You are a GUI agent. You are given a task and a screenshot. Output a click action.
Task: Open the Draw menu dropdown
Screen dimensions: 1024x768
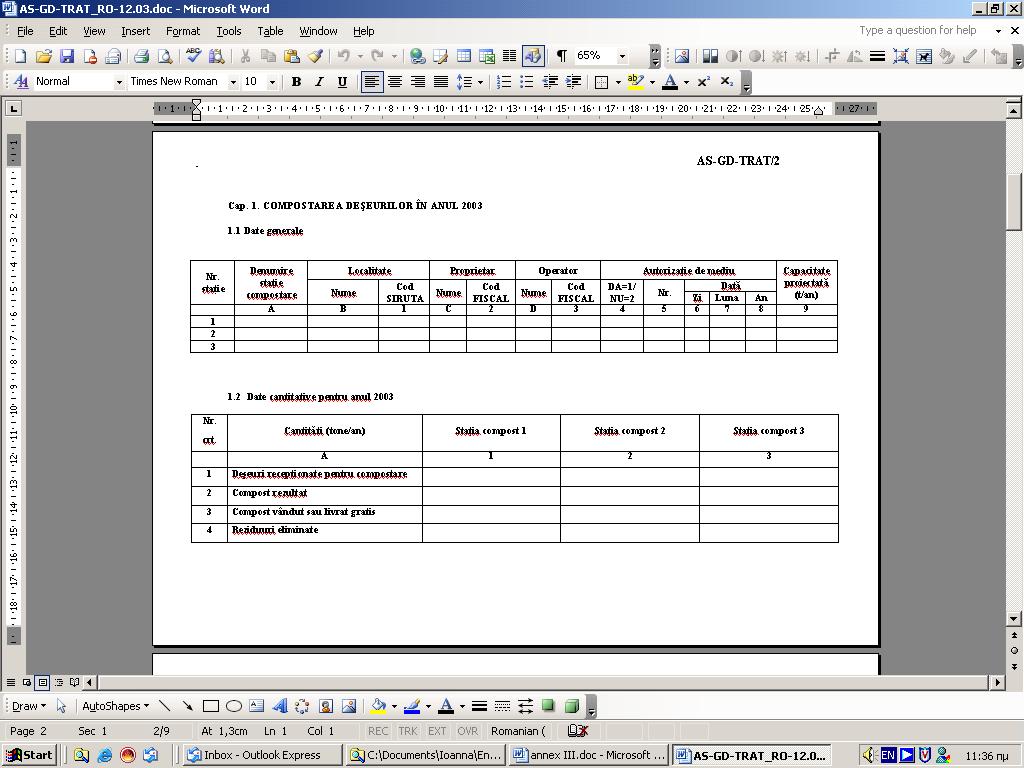[29, 706]
